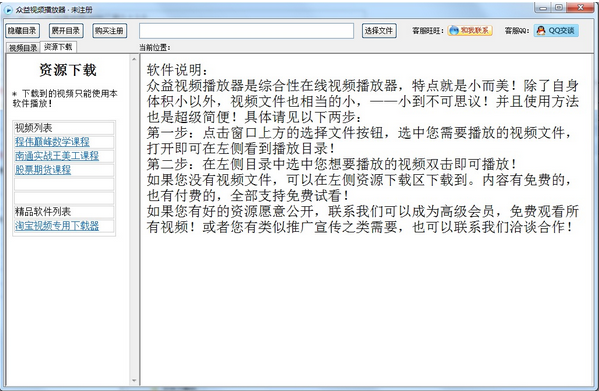
Task: Open the 股票期货课程 link
Action: [x=43, y=170]
